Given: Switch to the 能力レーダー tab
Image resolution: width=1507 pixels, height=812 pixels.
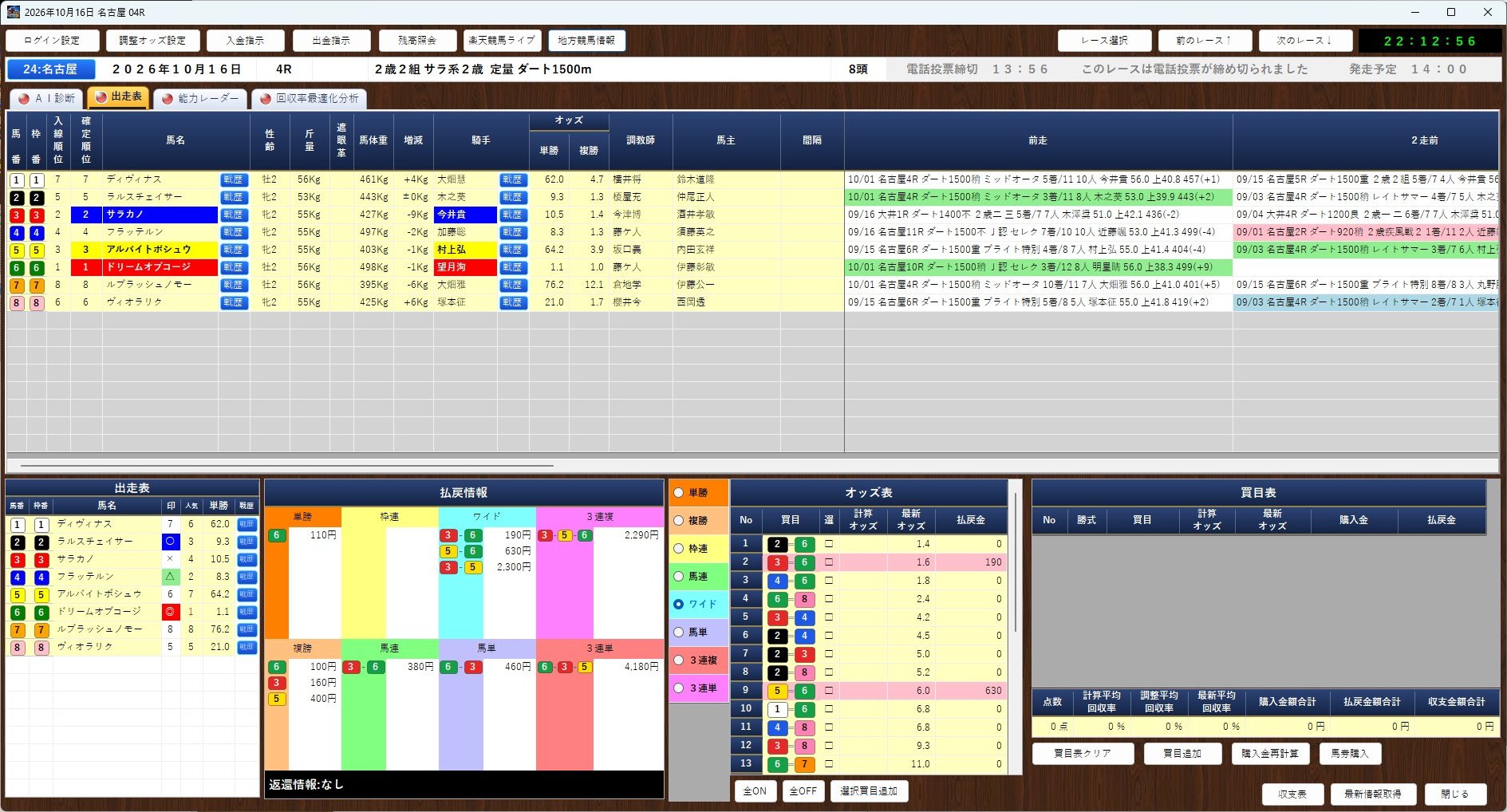Looking at the screenshot, I should [x=200, y=98].
